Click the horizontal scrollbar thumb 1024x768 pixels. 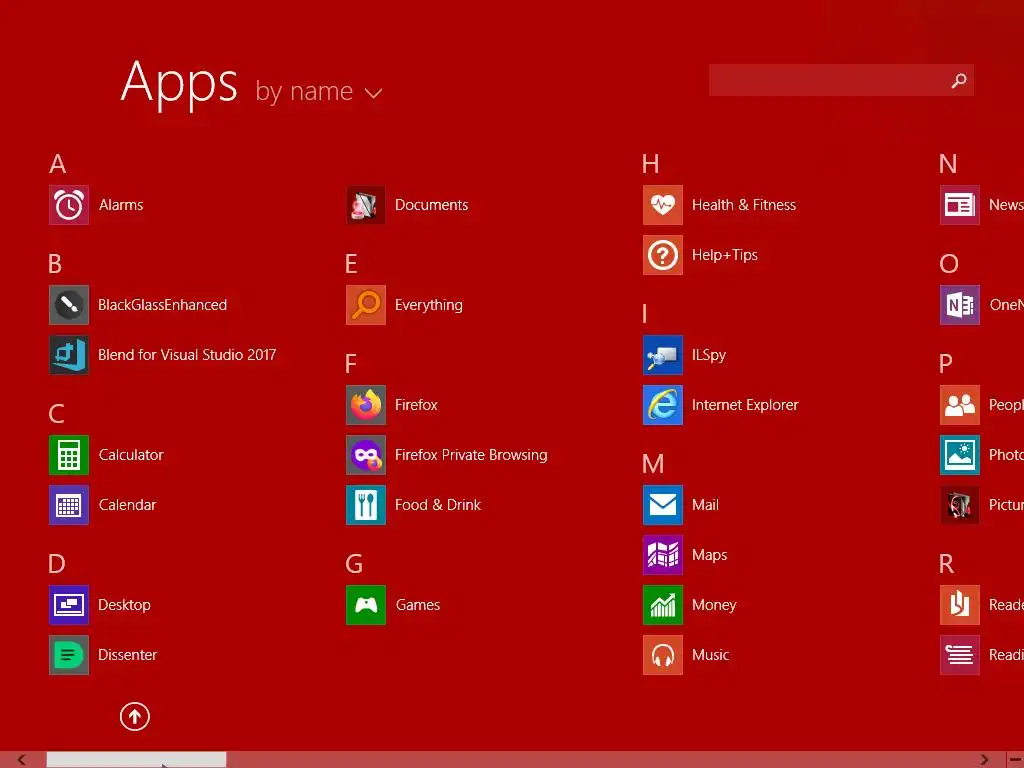(x=136, y=760)
